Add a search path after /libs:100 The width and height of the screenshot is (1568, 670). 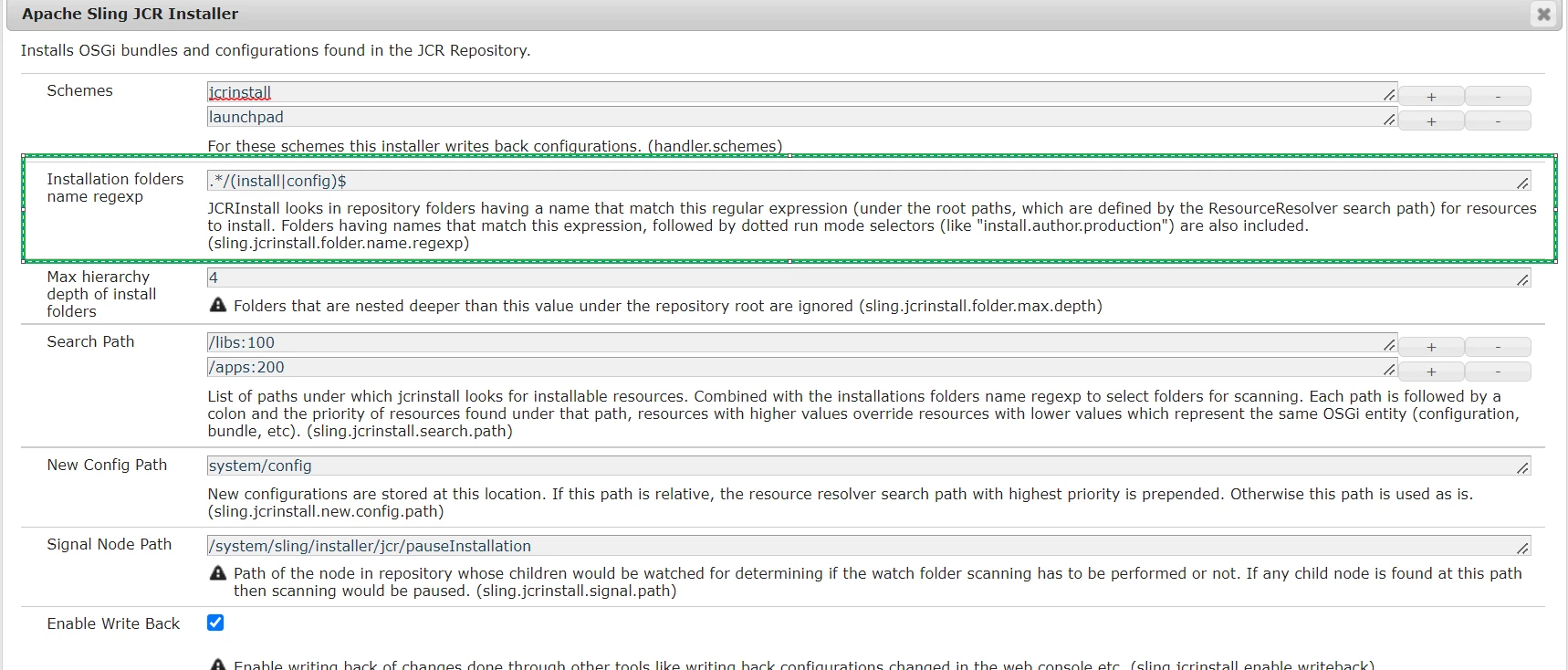(1431, 347)
